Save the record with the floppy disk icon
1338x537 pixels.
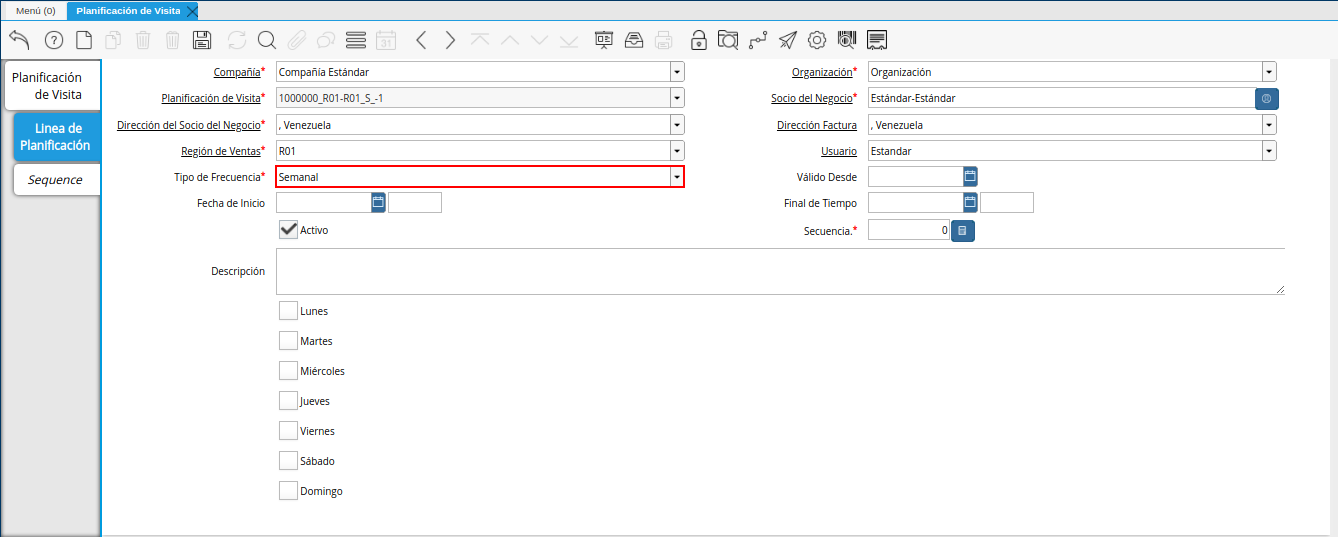pos(202,40)
